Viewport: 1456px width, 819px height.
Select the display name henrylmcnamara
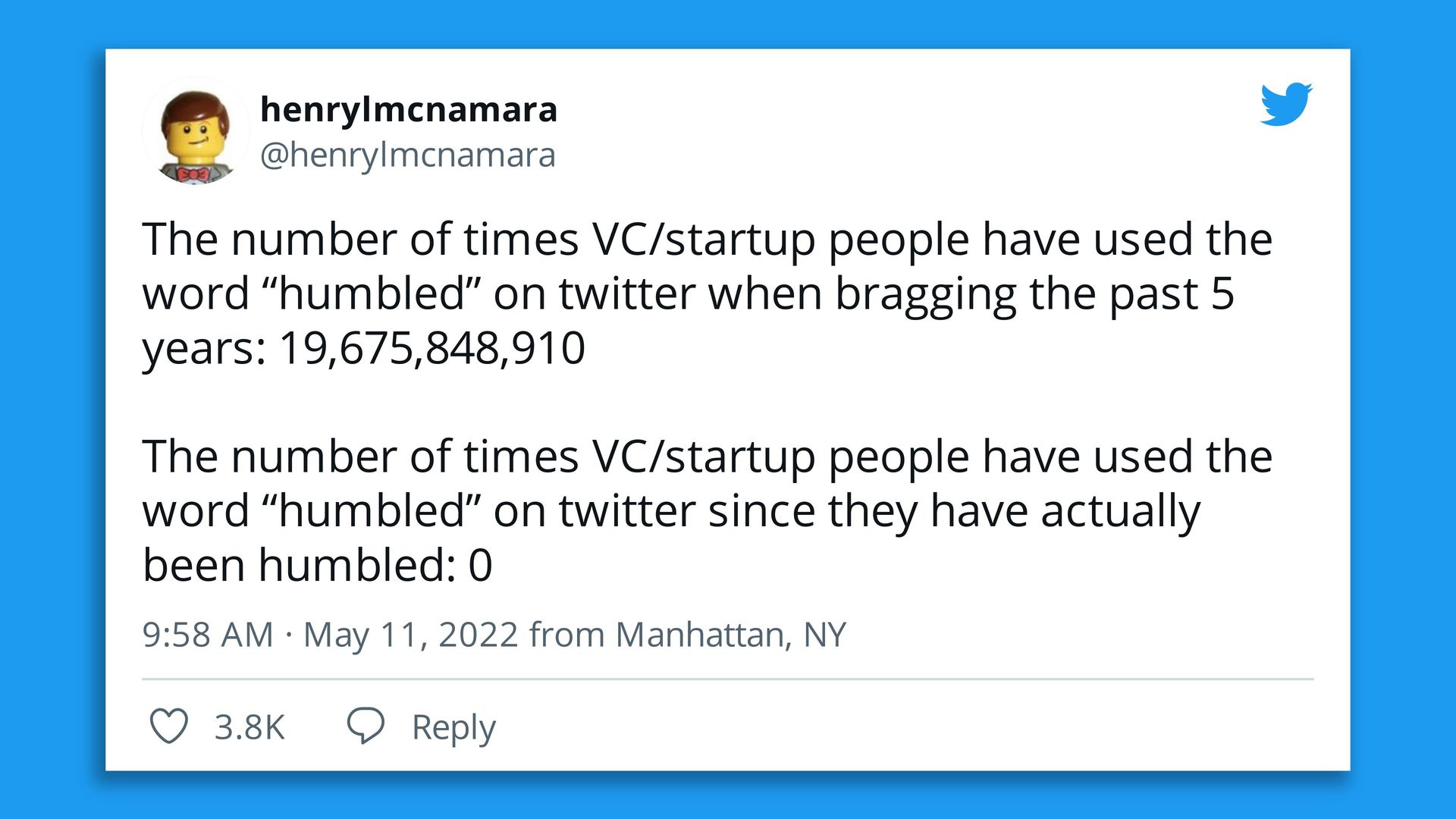point(409,109)
